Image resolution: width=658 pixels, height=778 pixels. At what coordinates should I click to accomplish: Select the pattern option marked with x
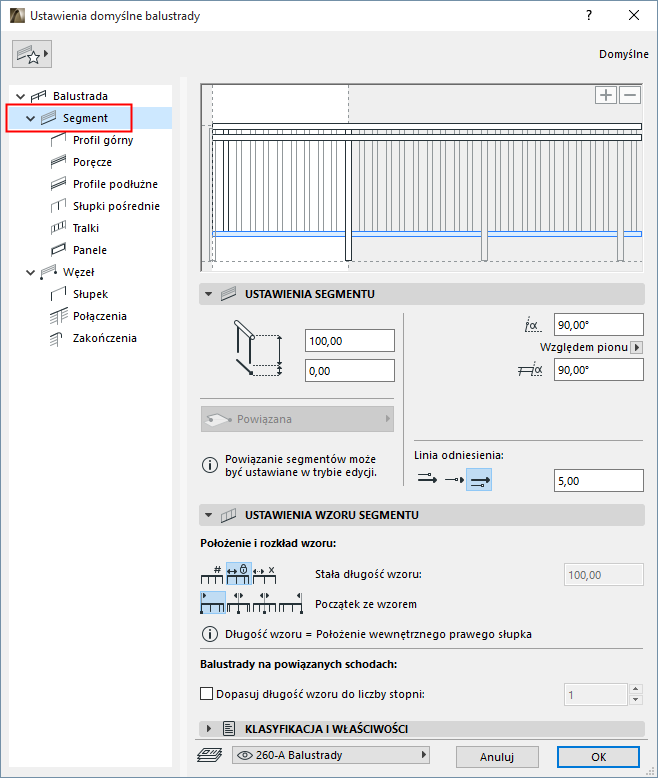point(264,575)
